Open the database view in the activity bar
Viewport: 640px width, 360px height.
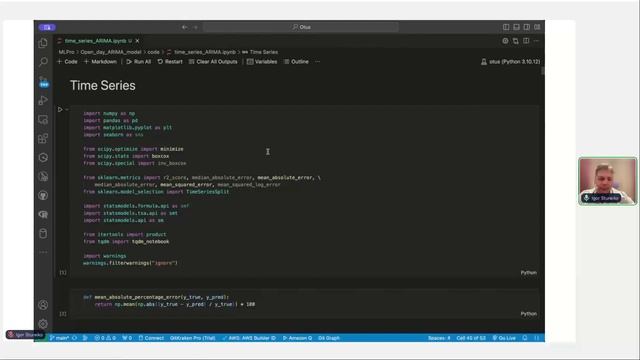click(43, 233)
